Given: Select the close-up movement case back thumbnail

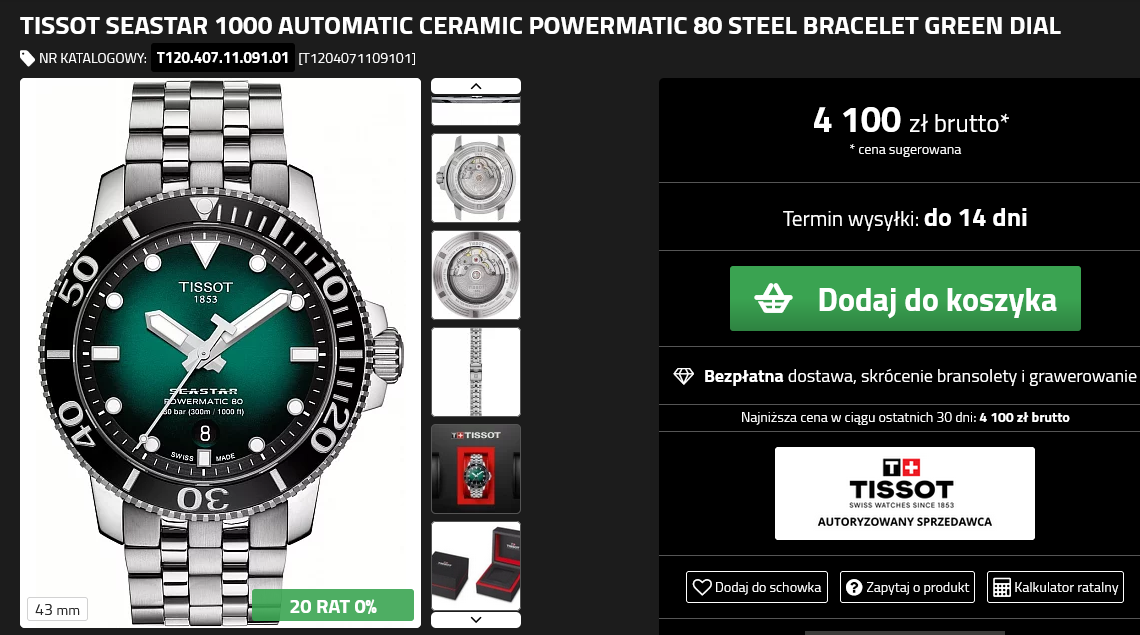Looking at the screenshot, I should click(x=475, y=275).
